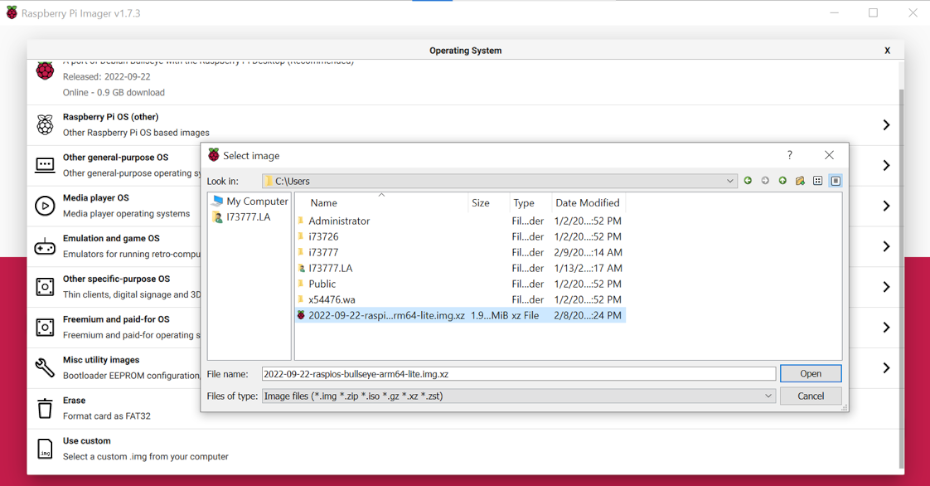The width and height of the screenshot is (930, 486).
Task: Click the Public folder icon
Action: pyautogui.click(x=301, y=284)
